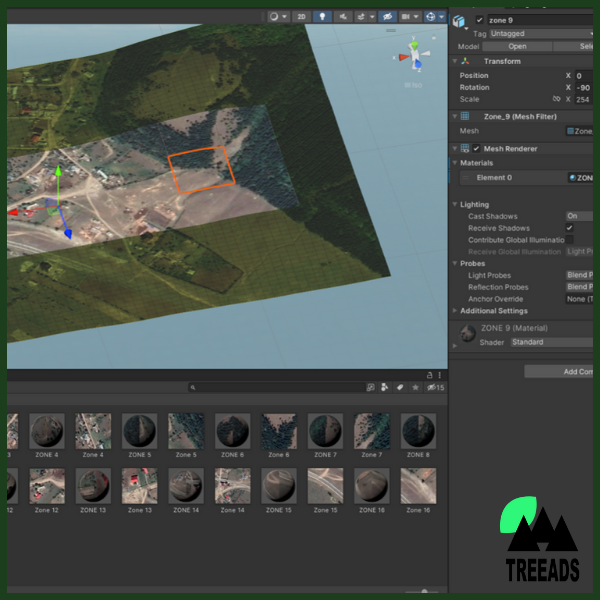The height and width of the screenshot is (600, 600).
Task: Toggle 2D view mode in Scene toolbar
Action: (301, 17)
